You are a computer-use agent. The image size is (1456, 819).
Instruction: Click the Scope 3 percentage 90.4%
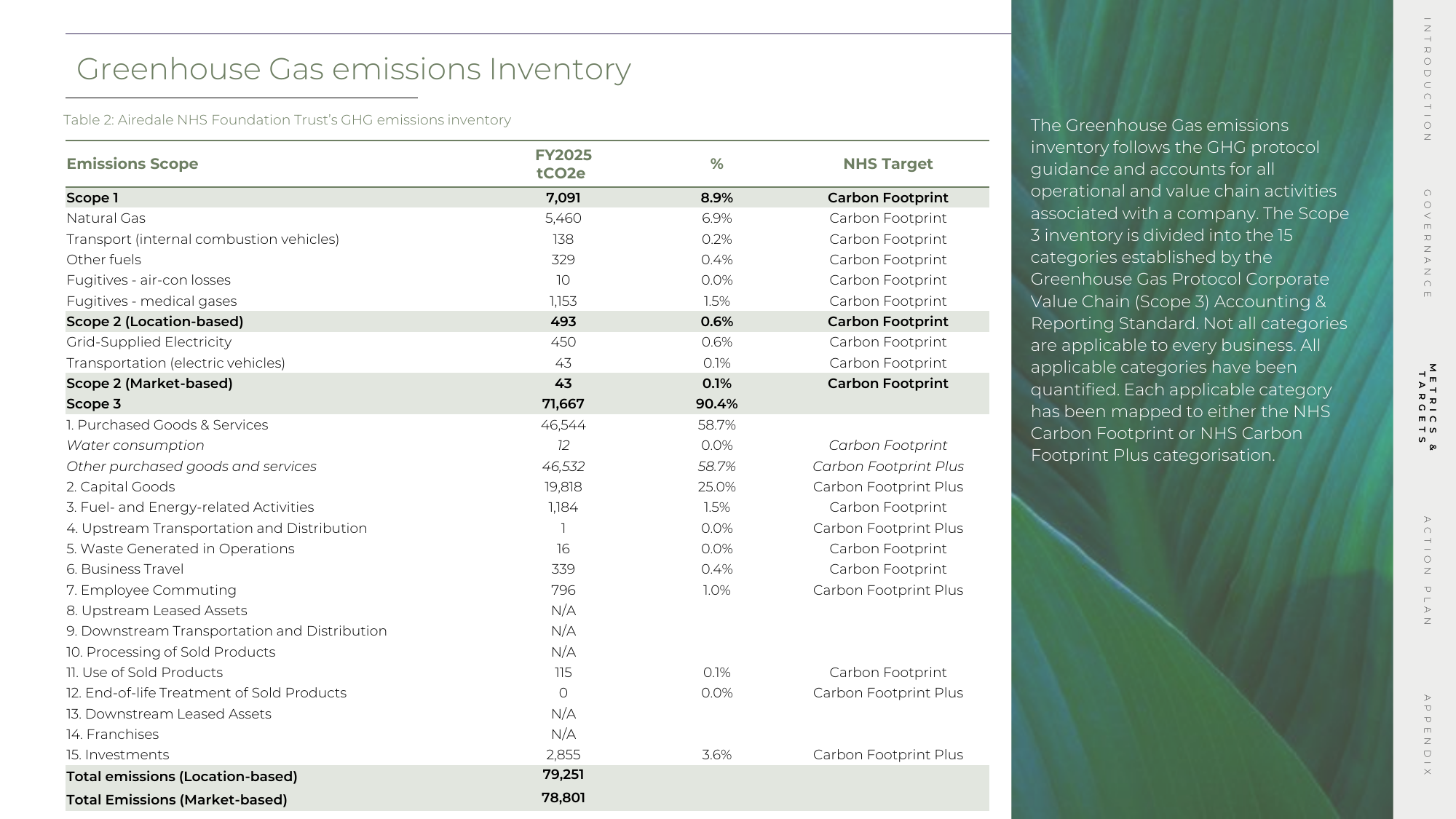(x=716, y=404)
